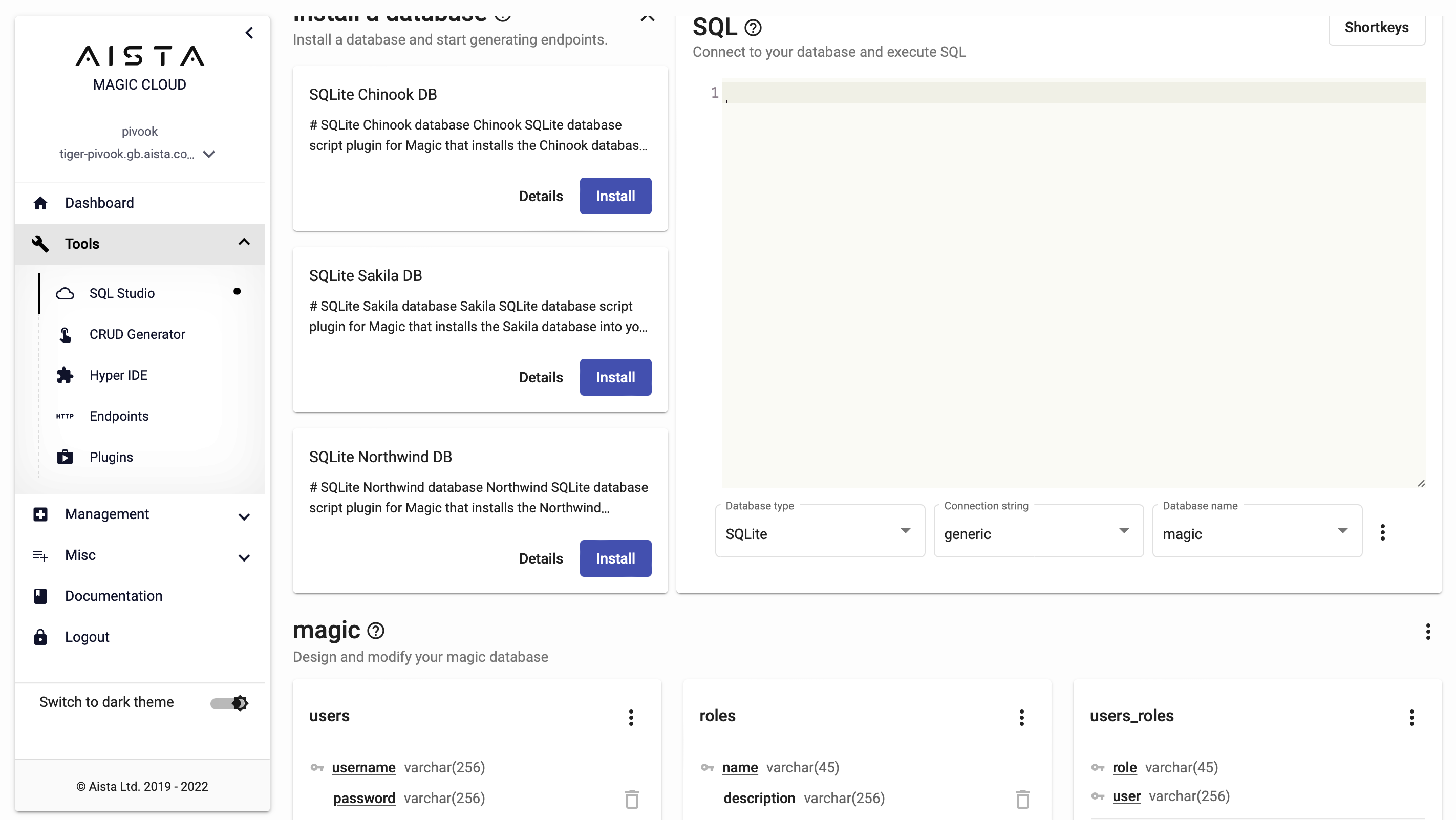Open the Database type dropdown
Image resolution: width=1456 pixels, height=820 pixels.
820,532
